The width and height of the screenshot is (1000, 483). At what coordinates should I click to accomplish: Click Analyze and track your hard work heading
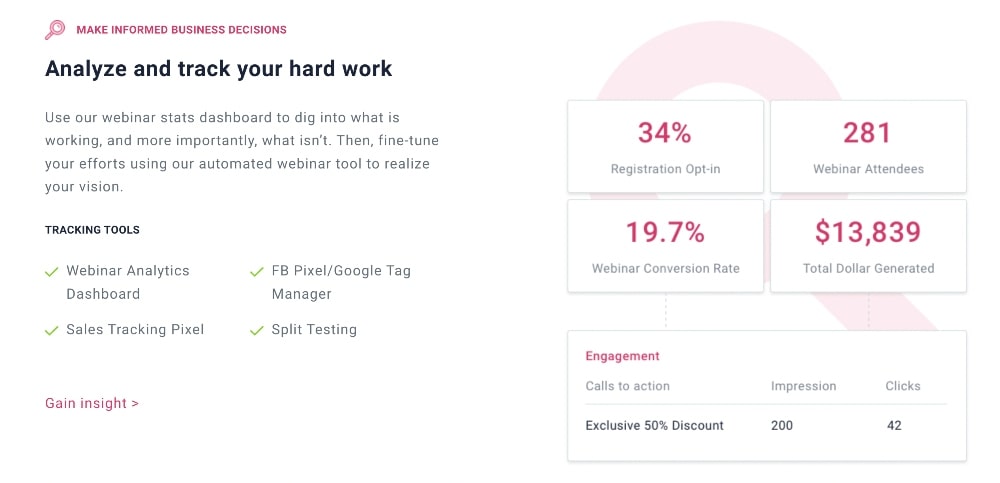[218, 69]
